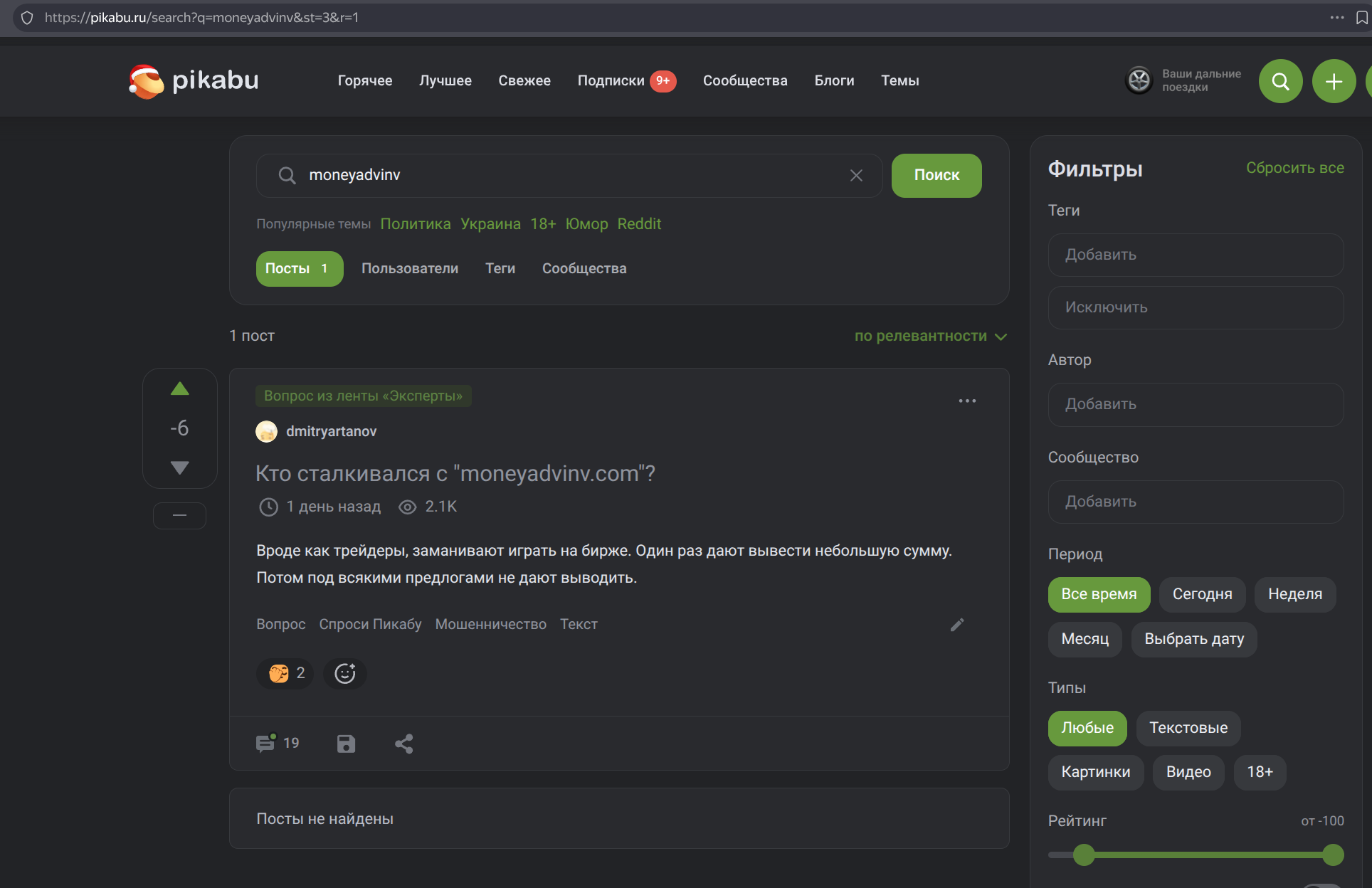Click the Мошенничество post tag
The image size is (1372, 888).
[x=490, y=625]
